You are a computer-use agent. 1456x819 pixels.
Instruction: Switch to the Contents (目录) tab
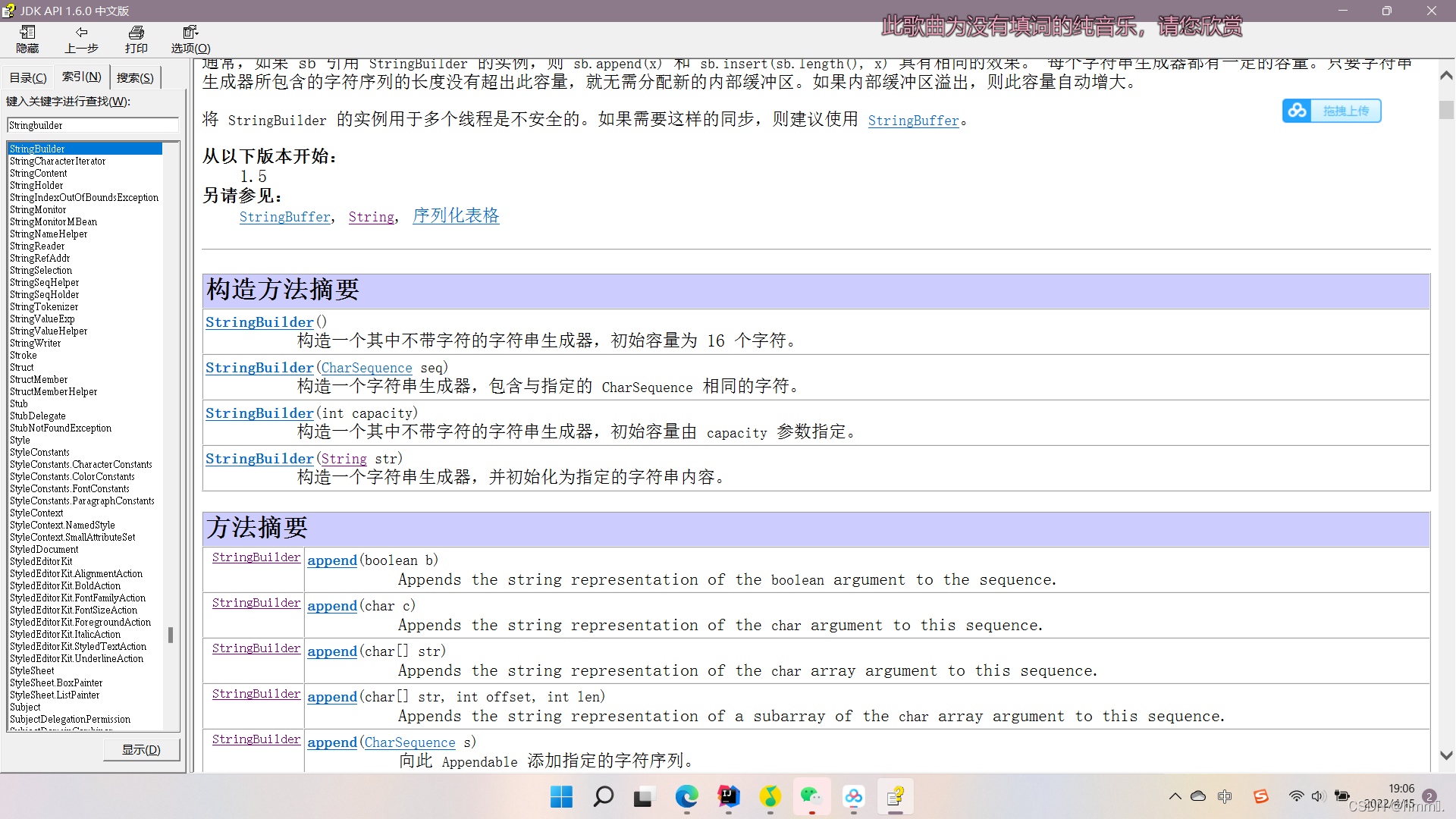click(x=28, y=77)
